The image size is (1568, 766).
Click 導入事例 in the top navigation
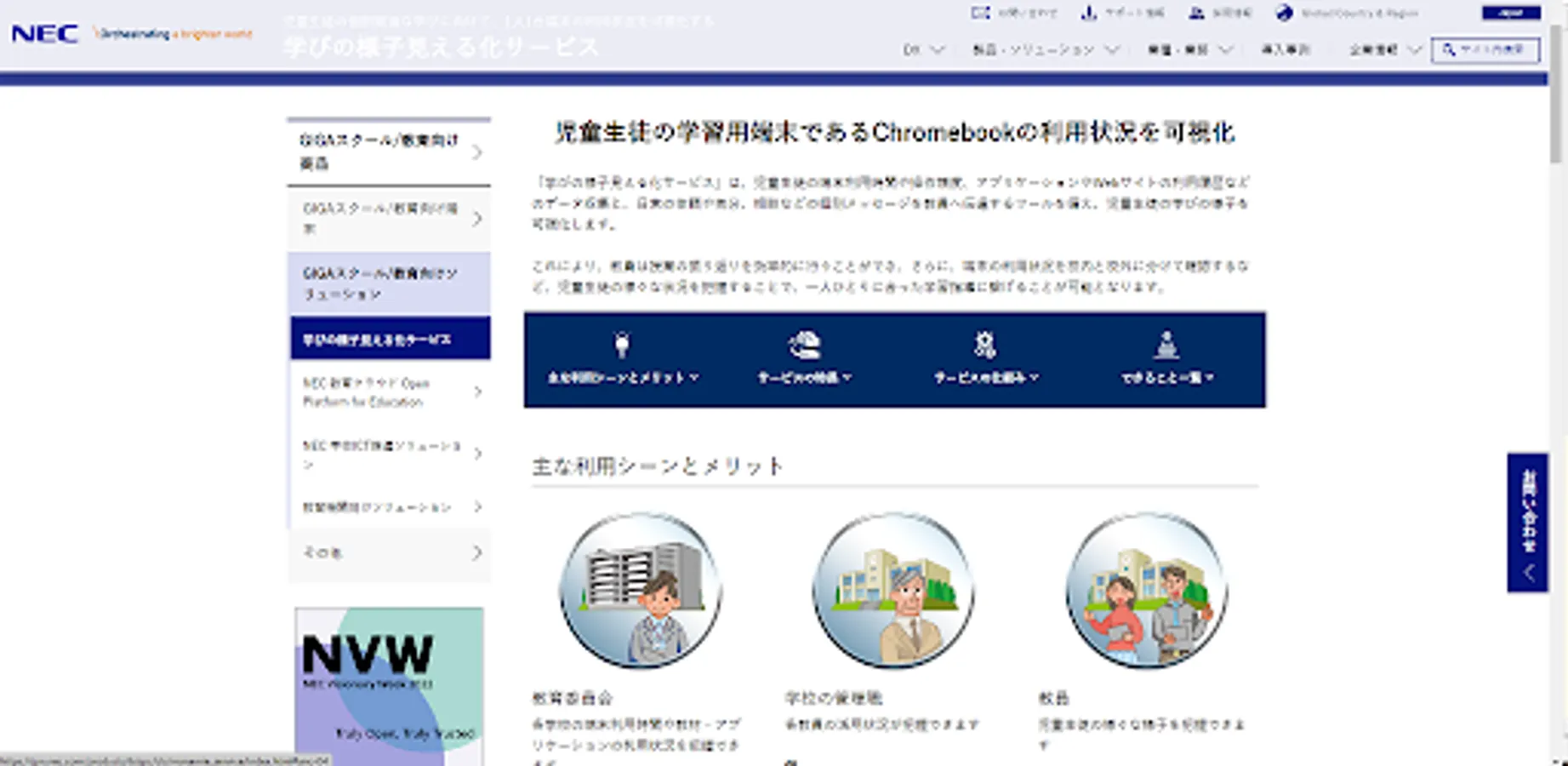pyautogui.click(x=1286, y=49)
